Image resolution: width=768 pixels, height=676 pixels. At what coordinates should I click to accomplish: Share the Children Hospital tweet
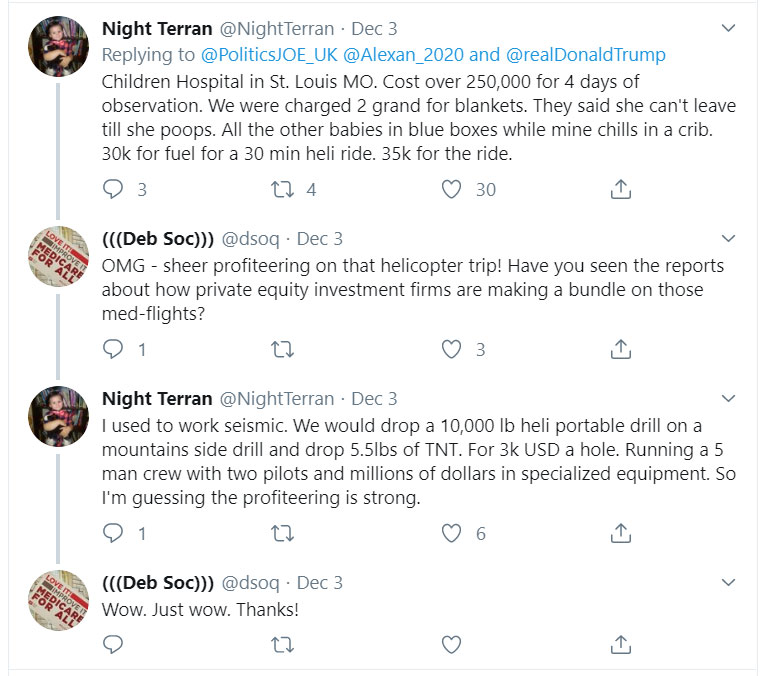(620, 189)
